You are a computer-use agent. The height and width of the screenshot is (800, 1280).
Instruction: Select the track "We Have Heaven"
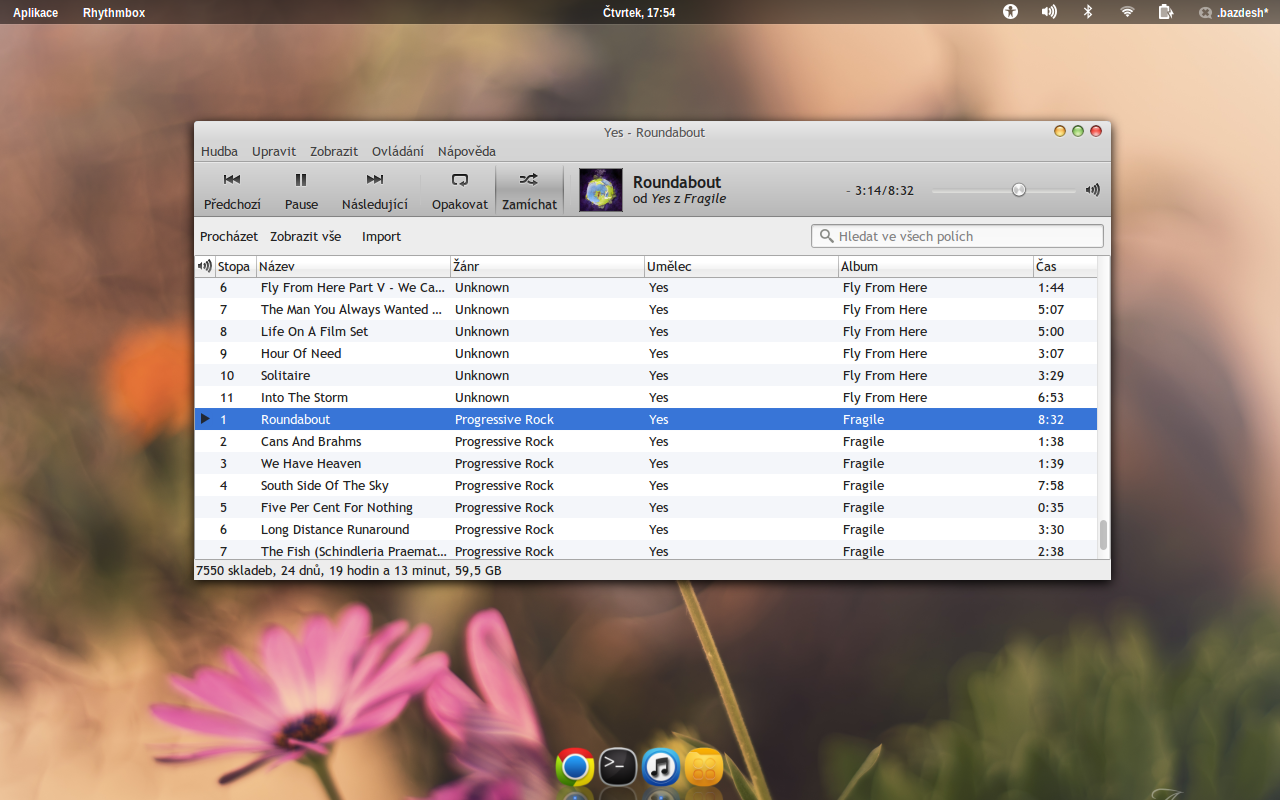point(646,464)
